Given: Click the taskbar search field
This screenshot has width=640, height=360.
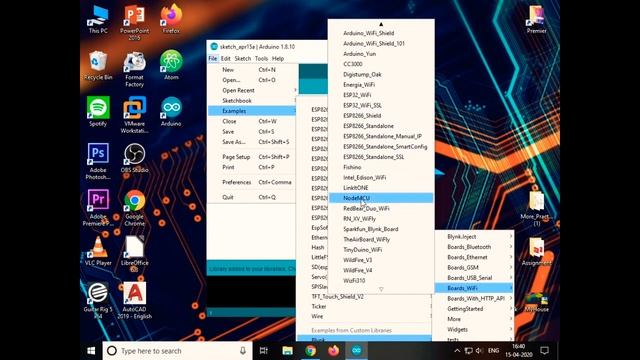Looking at the screenshot, I should tap(178, 351).
